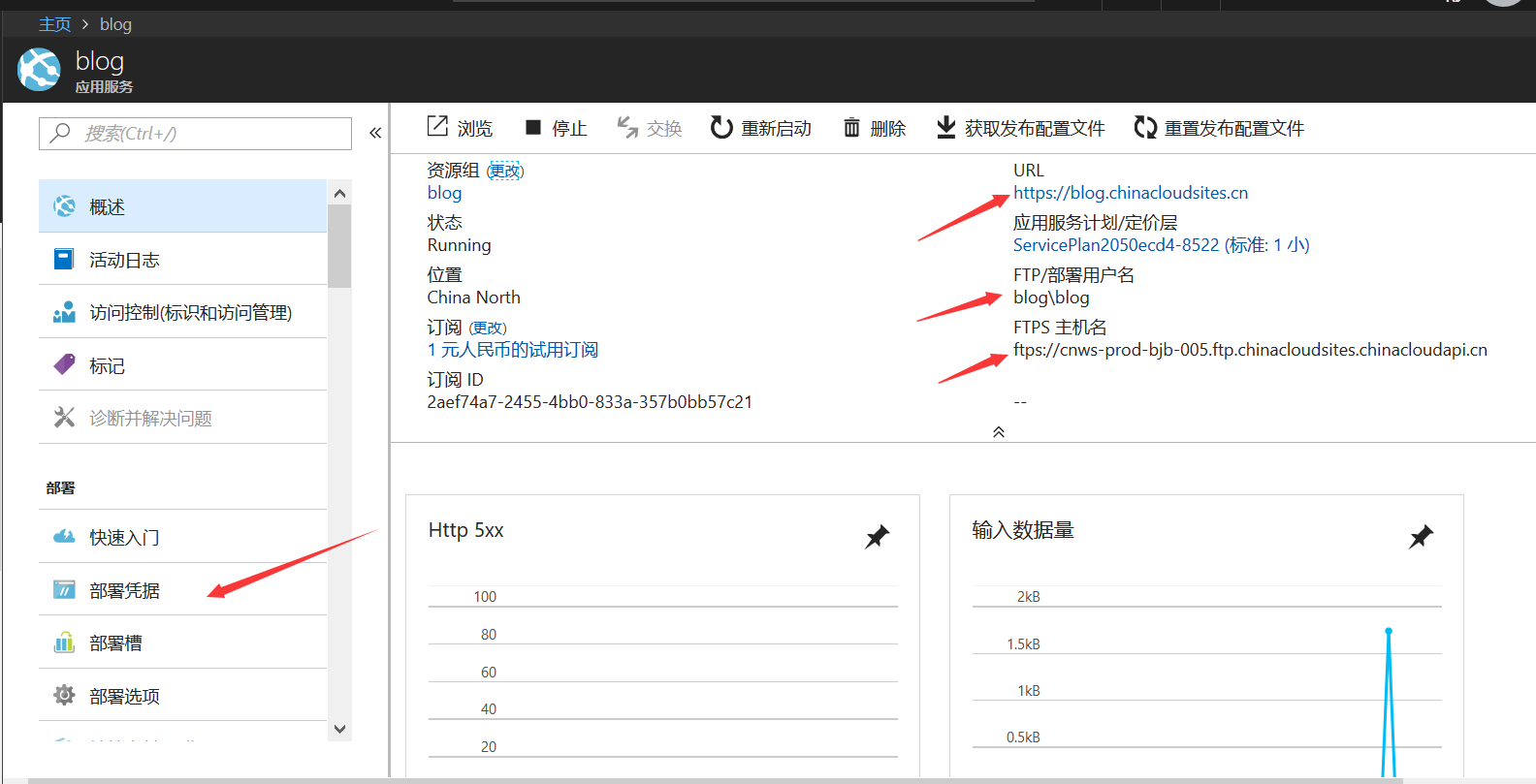Open the 概述 menu item
The width and height of the screenshot is (1536, 784).
click(x=182, y=206)
